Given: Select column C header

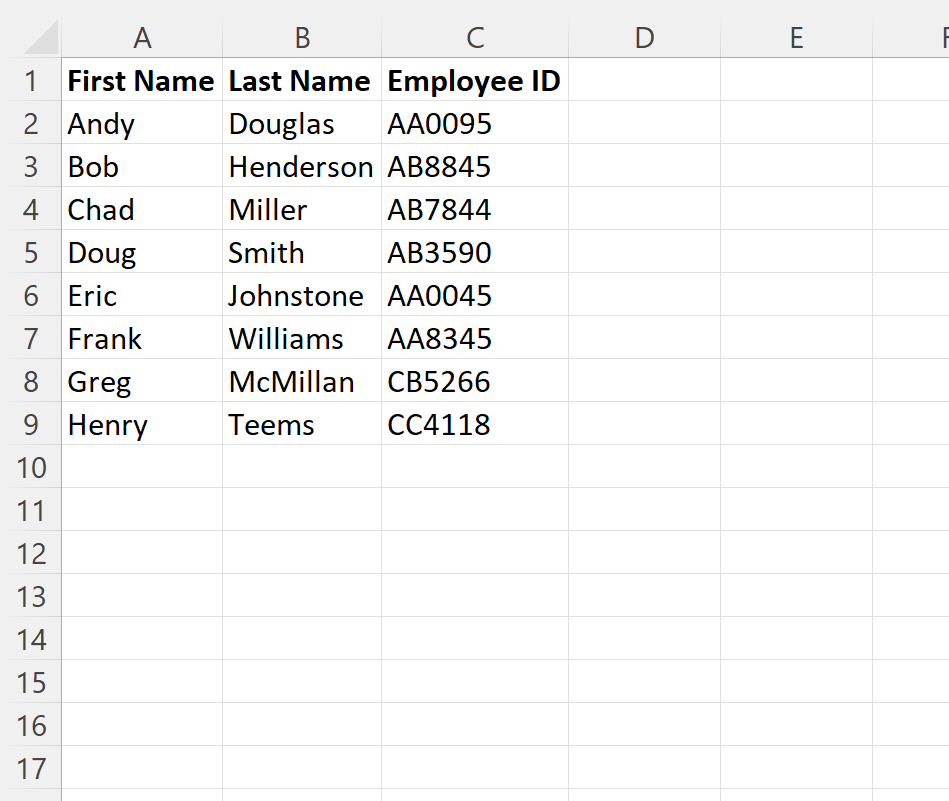Looking at the screenshot, I should pos(475,38).
